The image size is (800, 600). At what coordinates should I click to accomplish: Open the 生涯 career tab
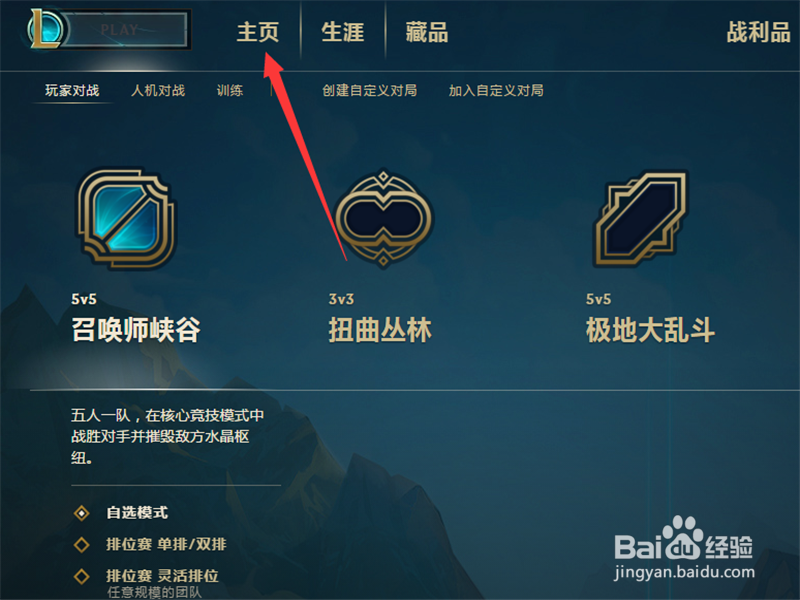342,32
